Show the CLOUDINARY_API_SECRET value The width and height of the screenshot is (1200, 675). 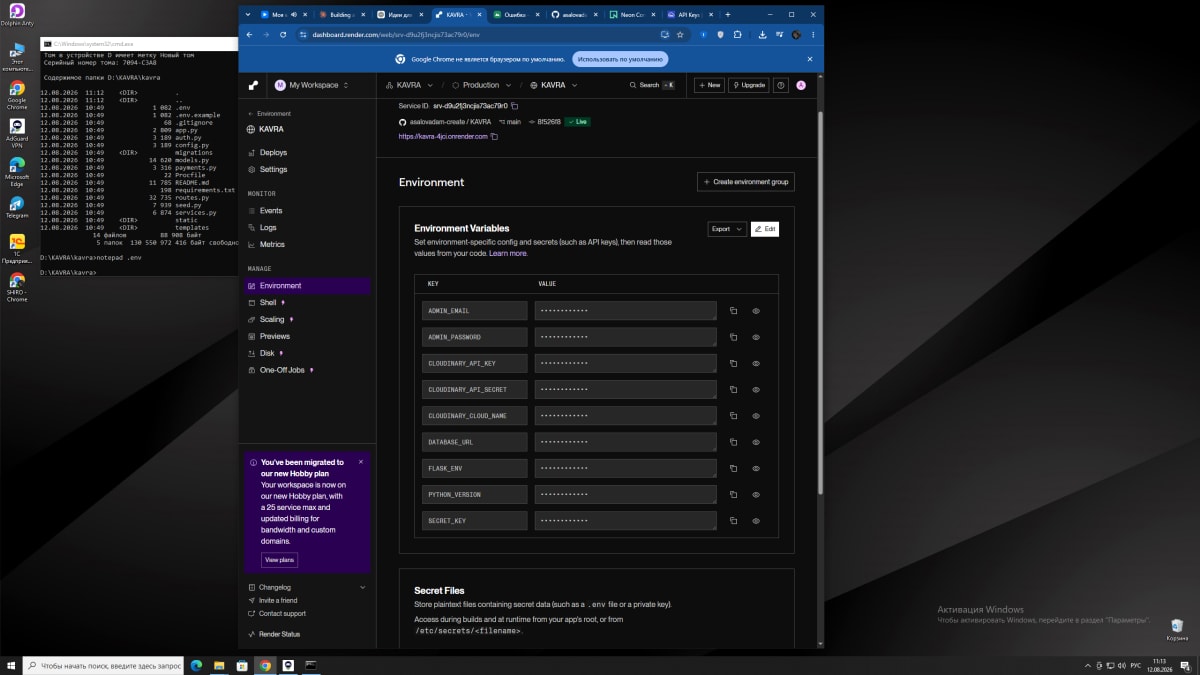click(756, 389)
